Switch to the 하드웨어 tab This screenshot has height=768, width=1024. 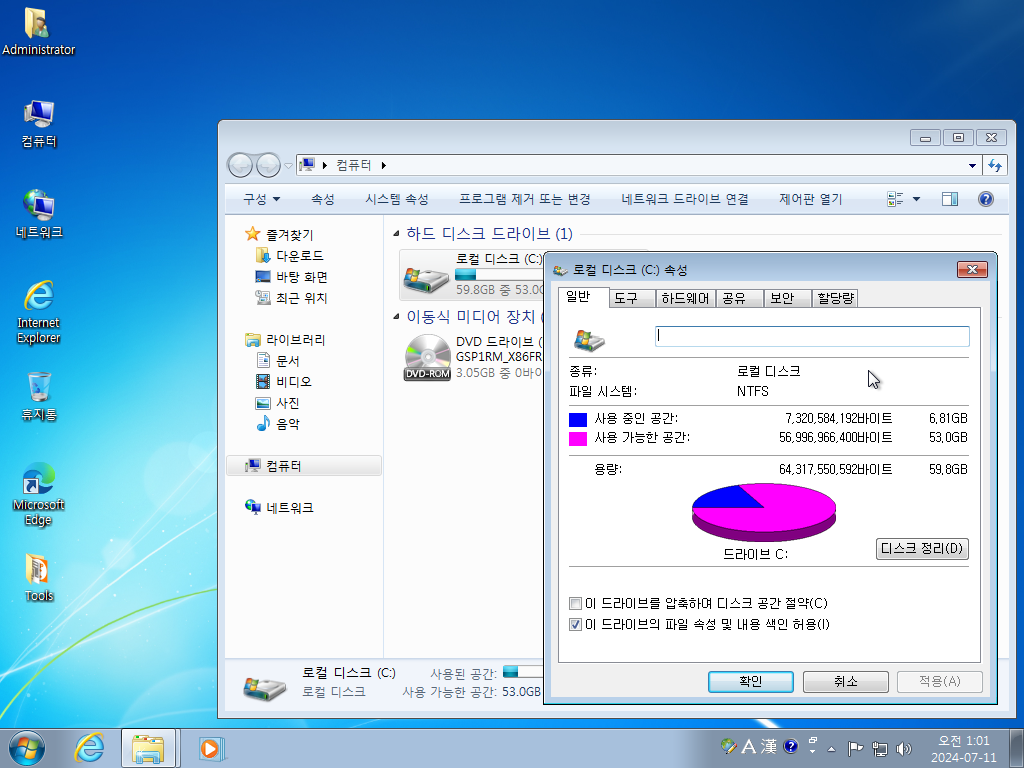pyautogui.click(x=685, y=298)
